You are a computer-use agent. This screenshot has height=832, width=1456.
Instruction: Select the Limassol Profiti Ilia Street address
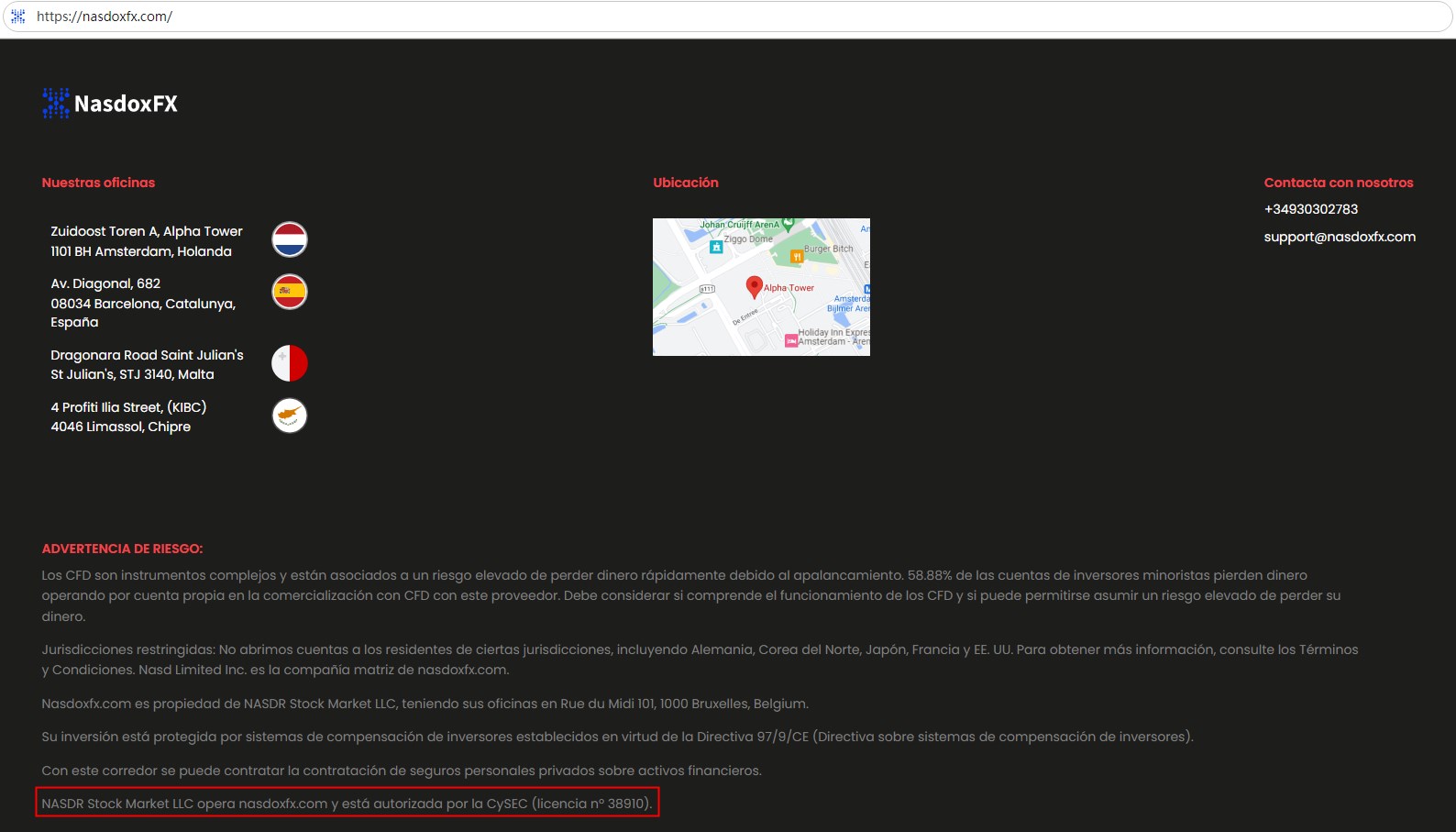pyautogui.click(x=128, y=416)
